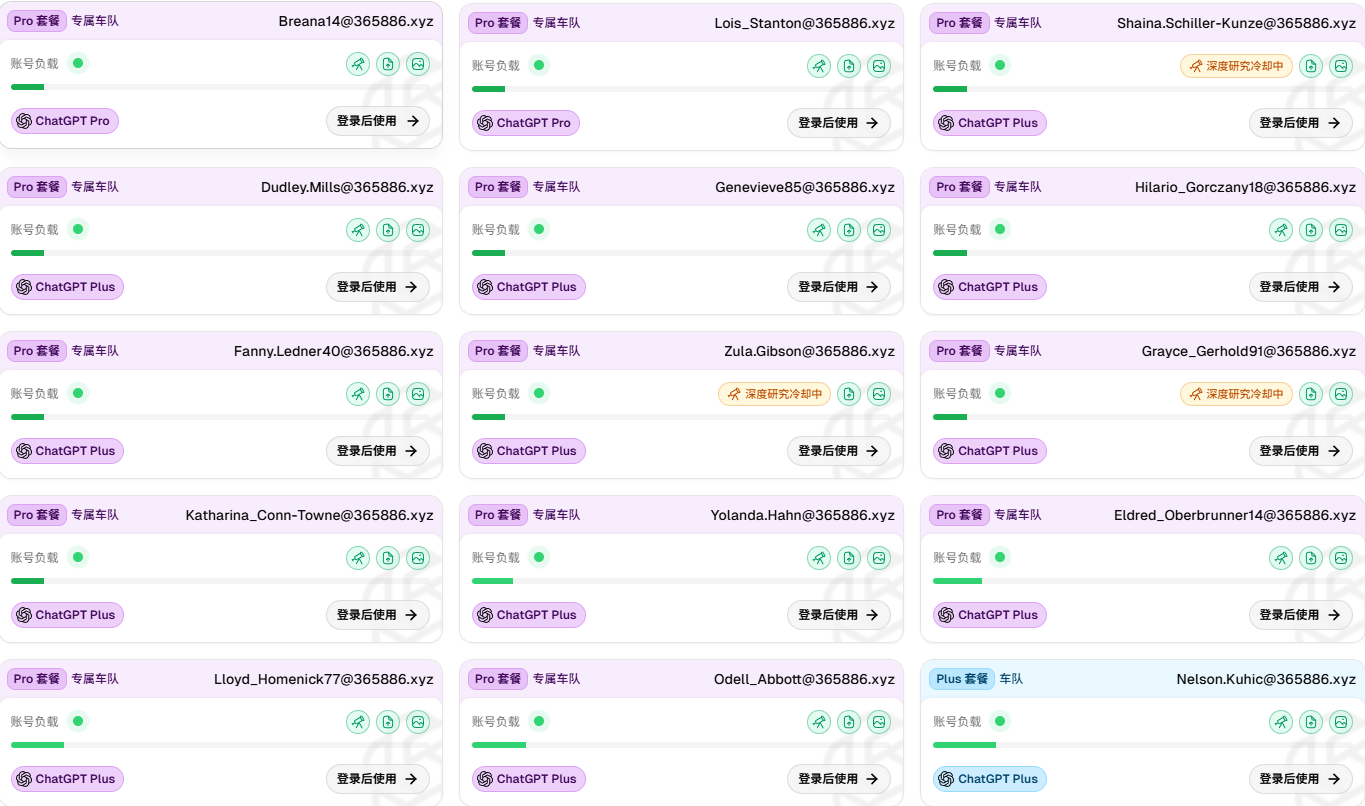Click the telescope icon on Katharina_Conn-Towne's card

(358, 558)
